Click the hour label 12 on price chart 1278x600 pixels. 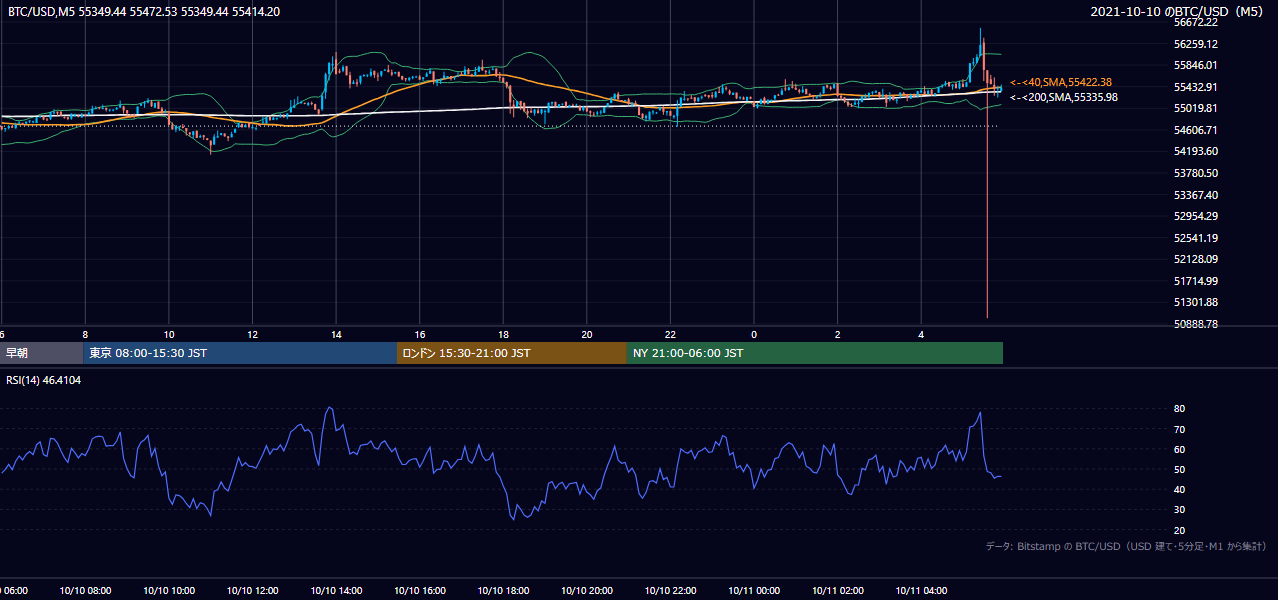(253, 335)
